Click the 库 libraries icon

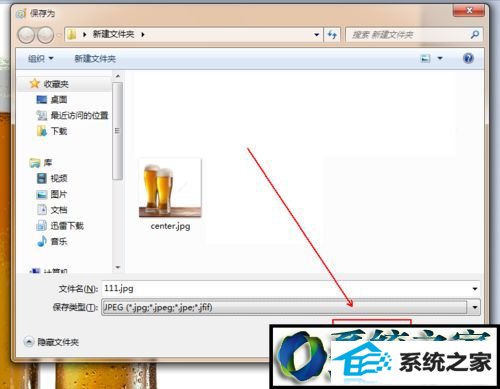point(35,163)
